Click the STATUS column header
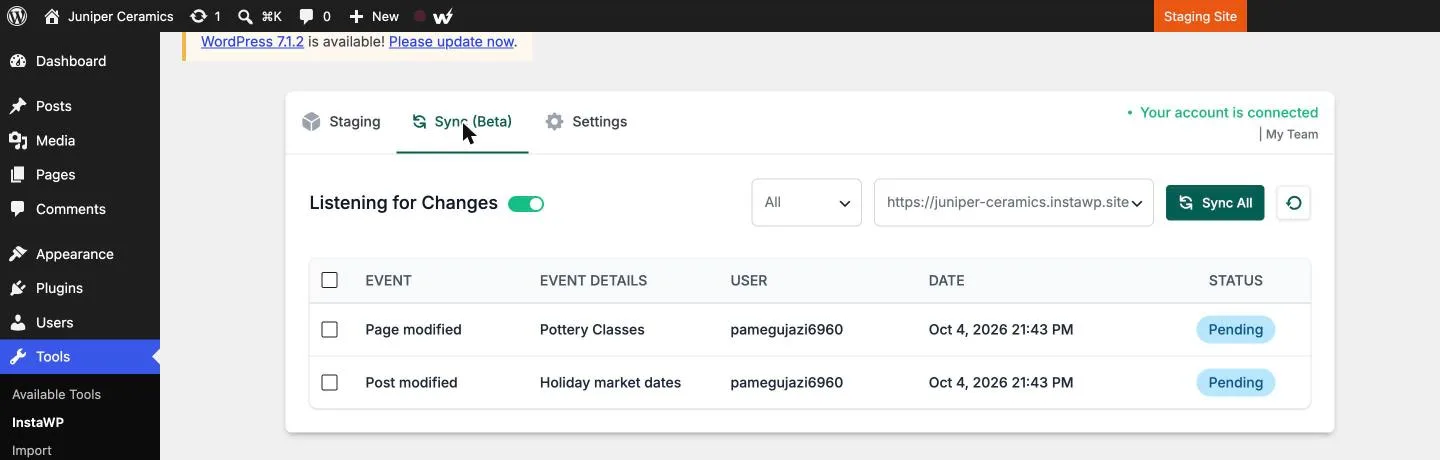Viewport: 1440px width, 460px height. click(1236, 280)
